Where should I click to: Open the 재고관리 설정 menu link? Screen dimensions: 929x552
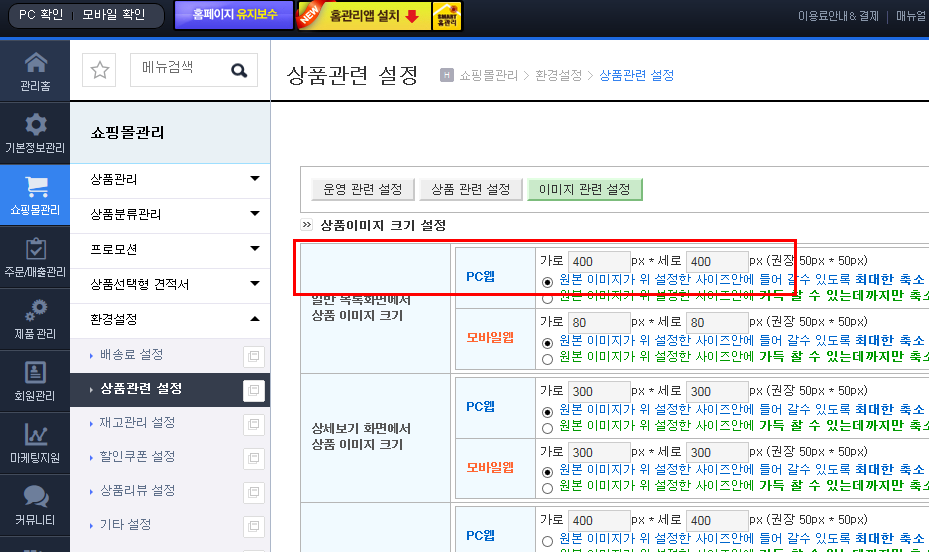point(137,422)
